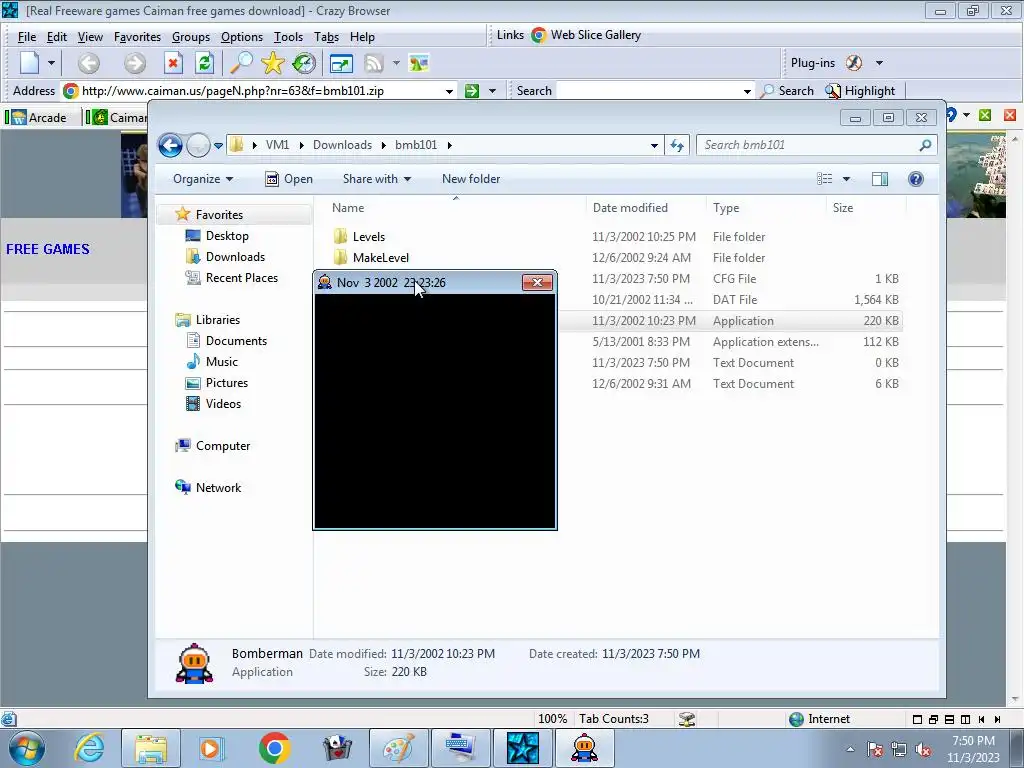Screen dimensions: 1024x768
Task: Open the address bar URL history dropdown
Action: pyautogui.click(x=449, y=91)
